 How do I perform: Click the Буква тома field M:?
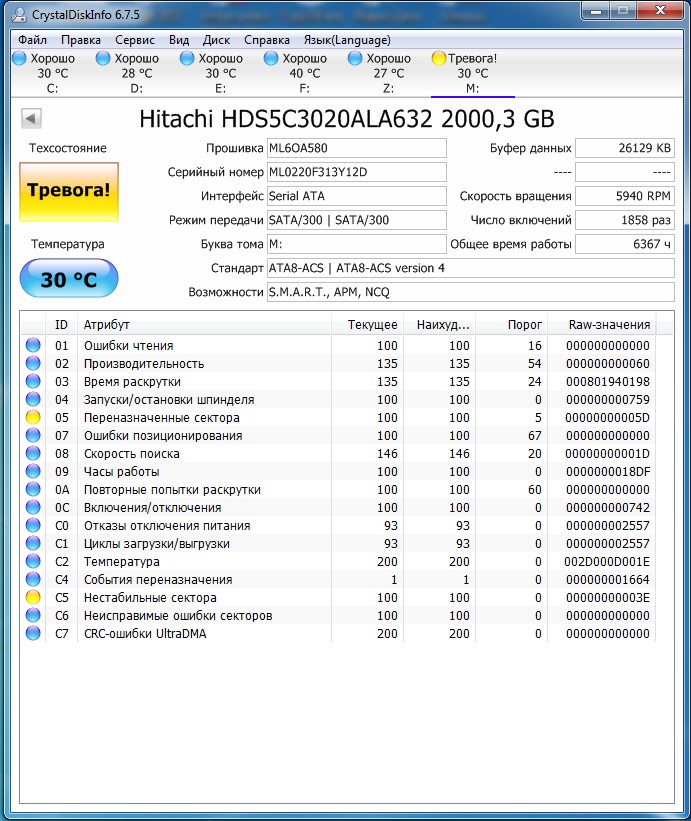(x=356, y=244)
